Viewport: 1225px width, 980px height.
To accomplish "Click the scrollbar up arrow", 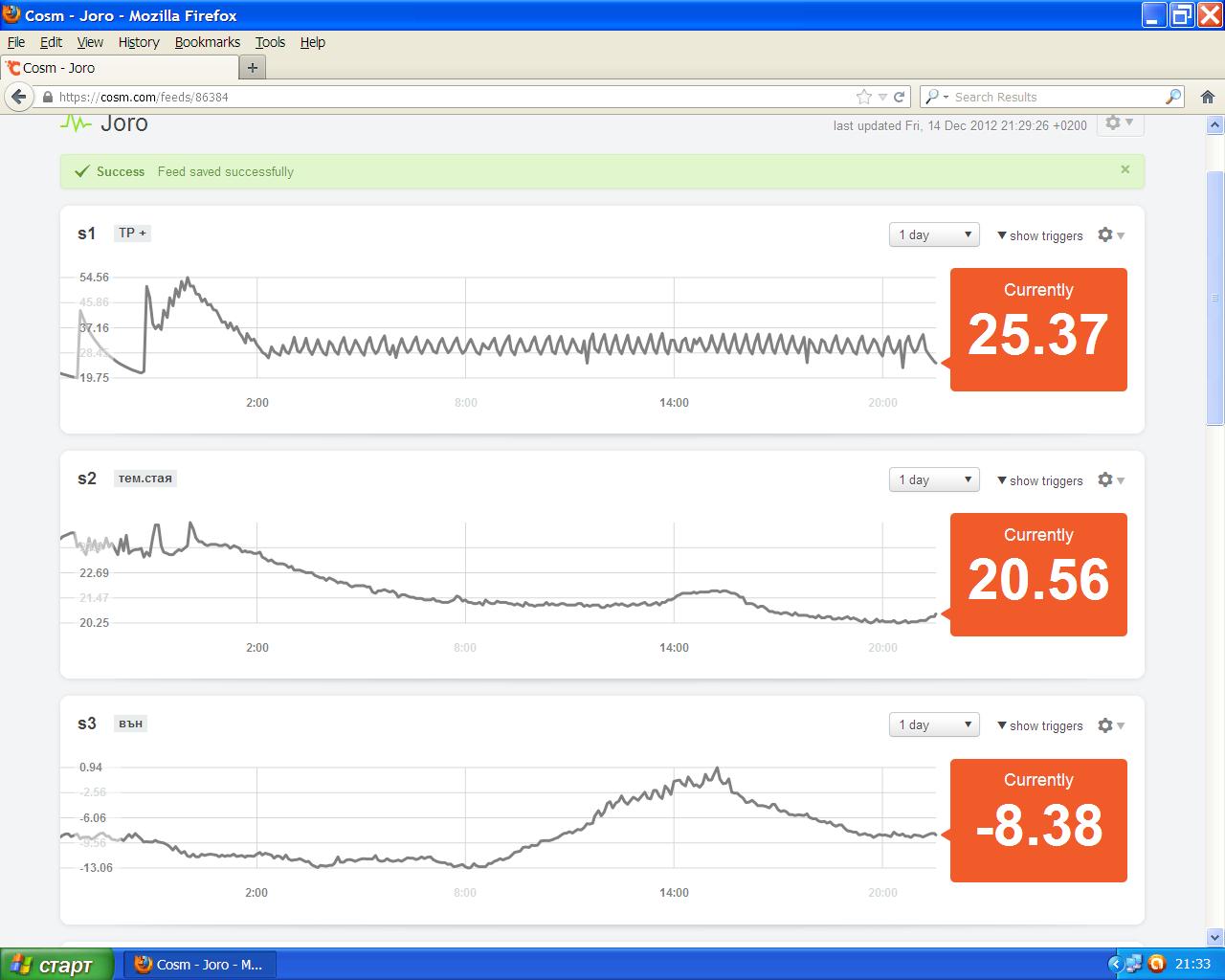I will click(1215, 124).
